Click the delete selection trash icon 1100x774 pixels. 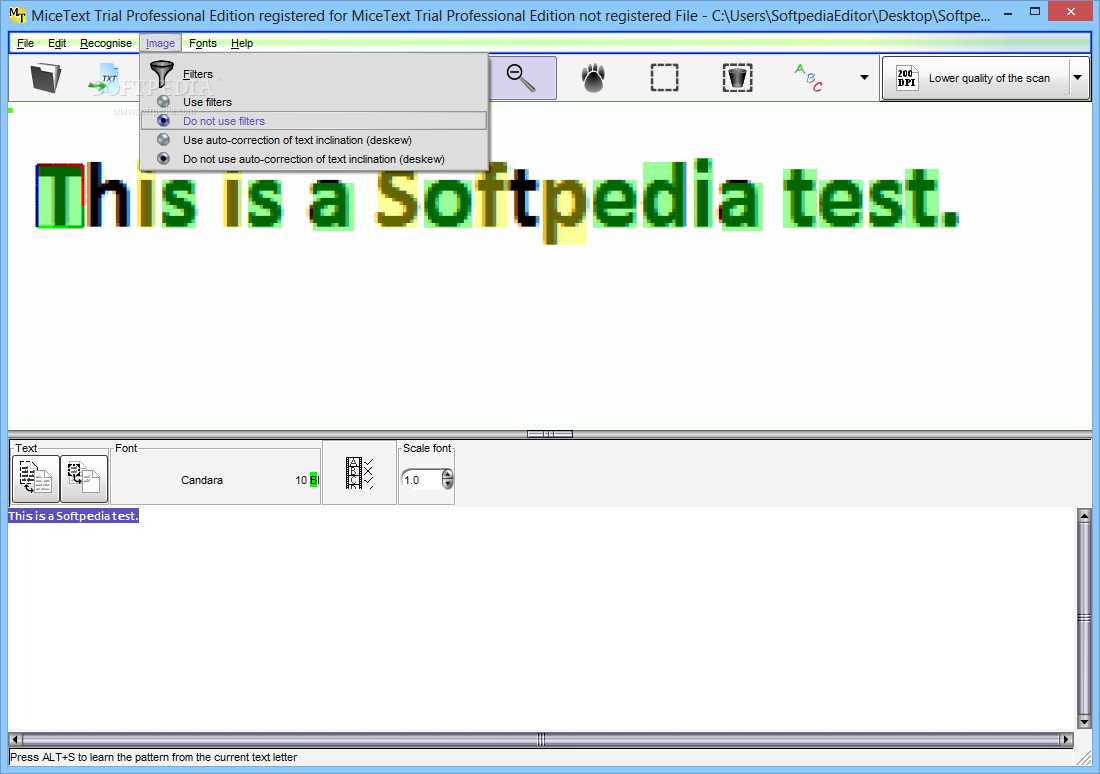click(737, 78)
